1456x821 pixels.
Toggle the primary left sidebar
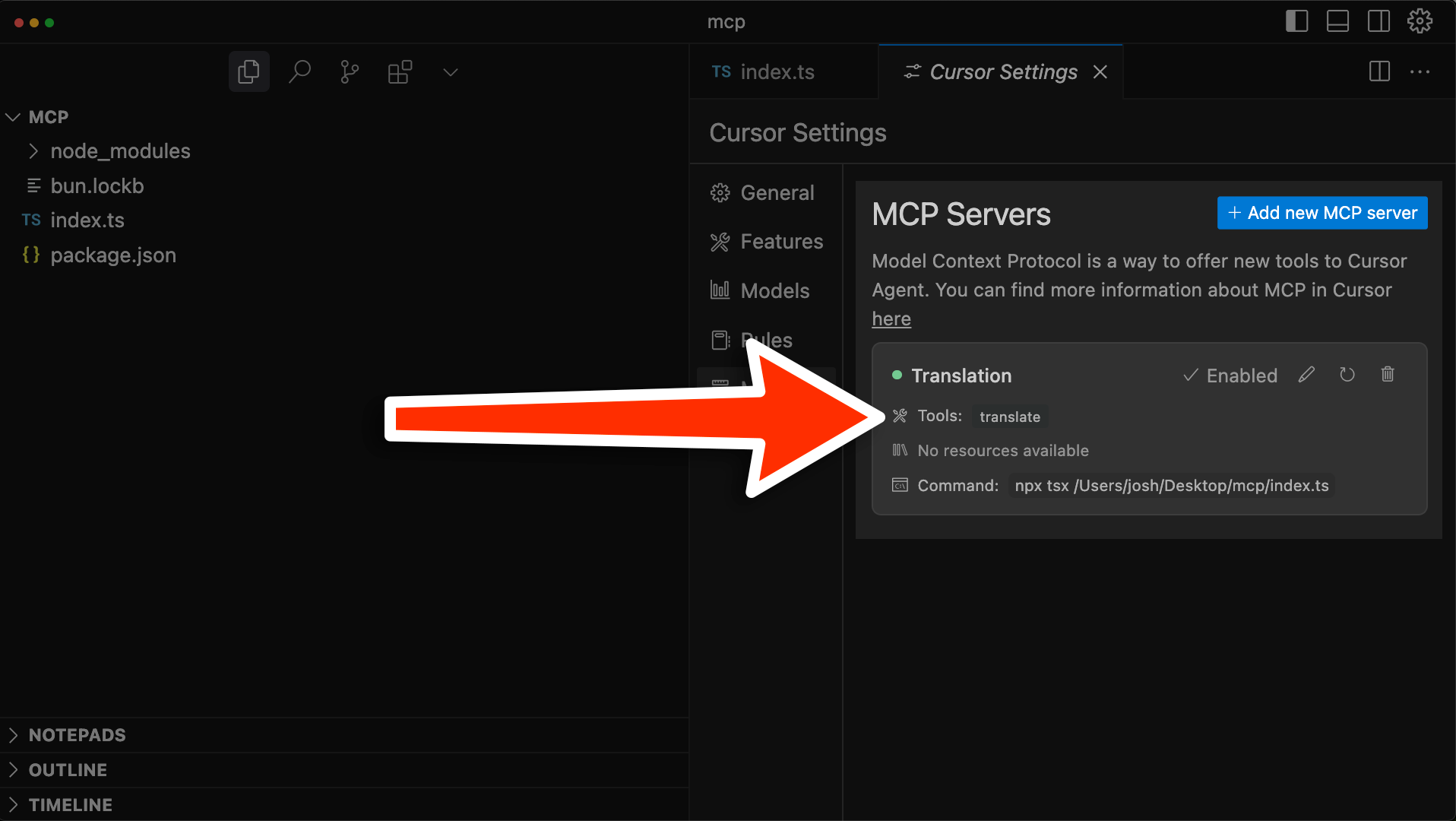click(x=1296, y=21)
